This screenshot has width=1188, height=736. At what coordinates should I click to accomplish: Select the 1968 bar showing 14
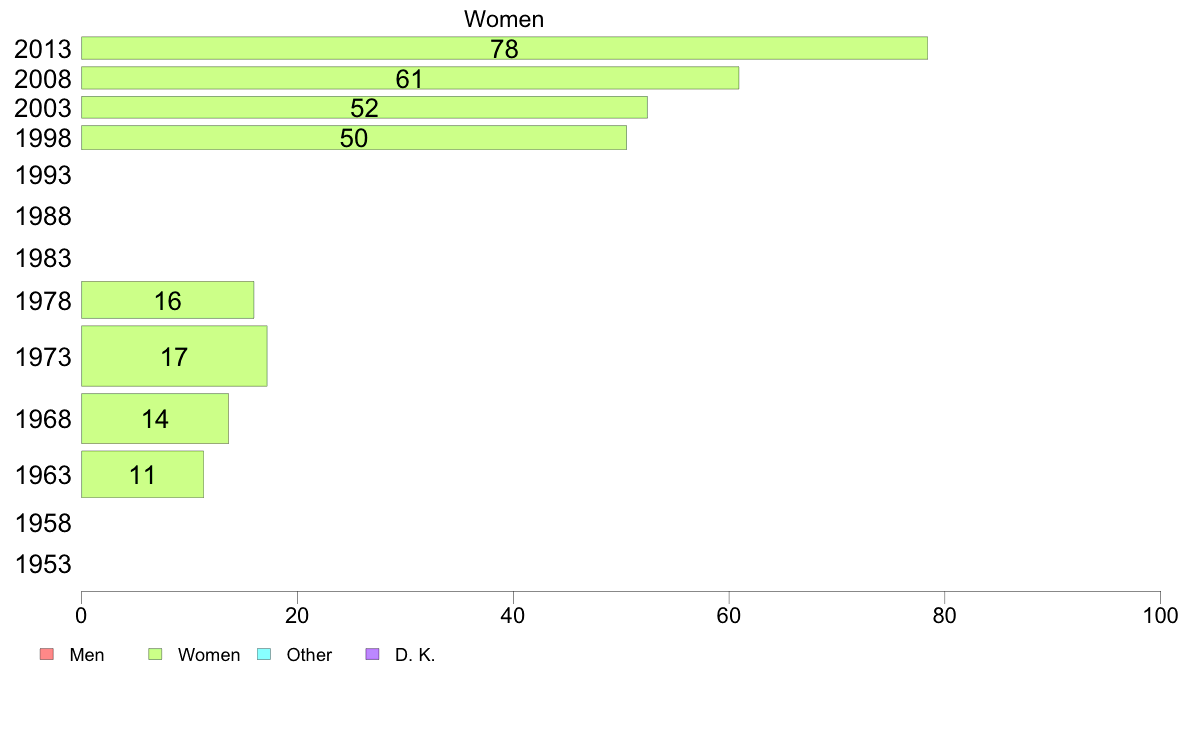(x=155, y=418)
